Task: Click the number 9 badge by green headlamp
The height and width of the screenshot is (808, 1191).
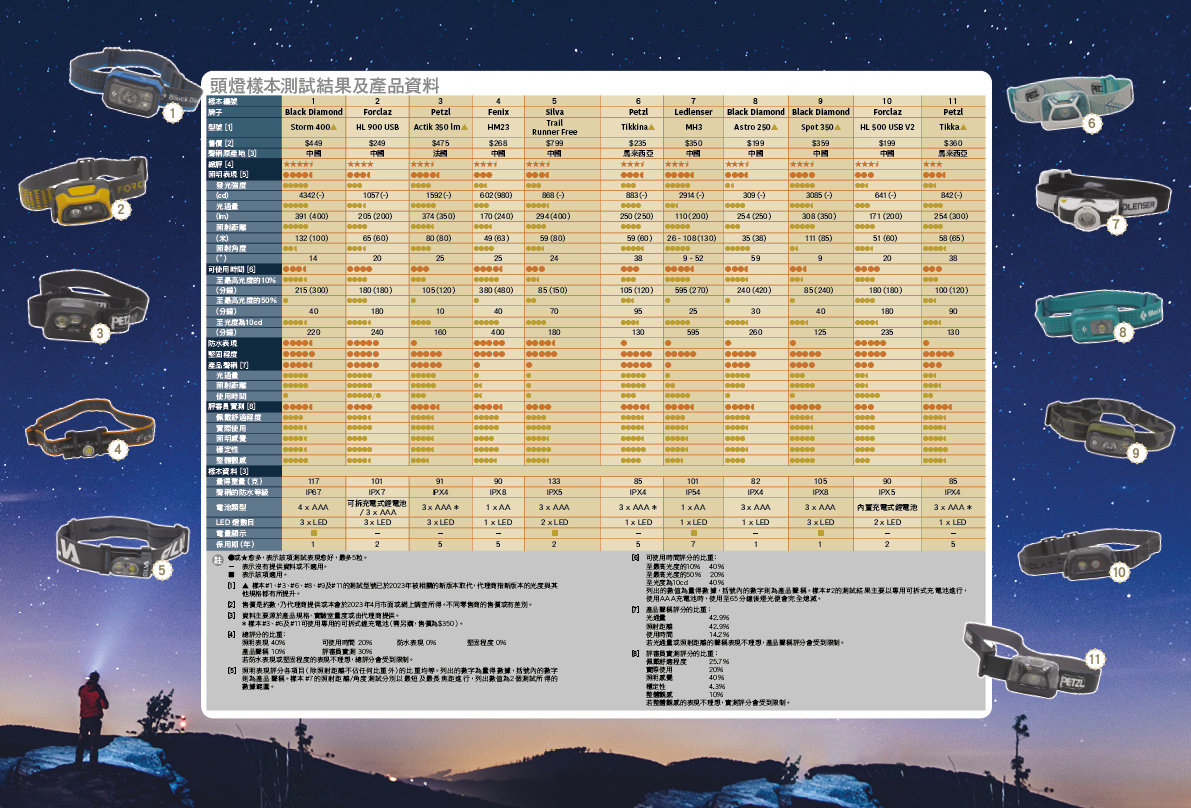Action: click(x=1134, y=453)
